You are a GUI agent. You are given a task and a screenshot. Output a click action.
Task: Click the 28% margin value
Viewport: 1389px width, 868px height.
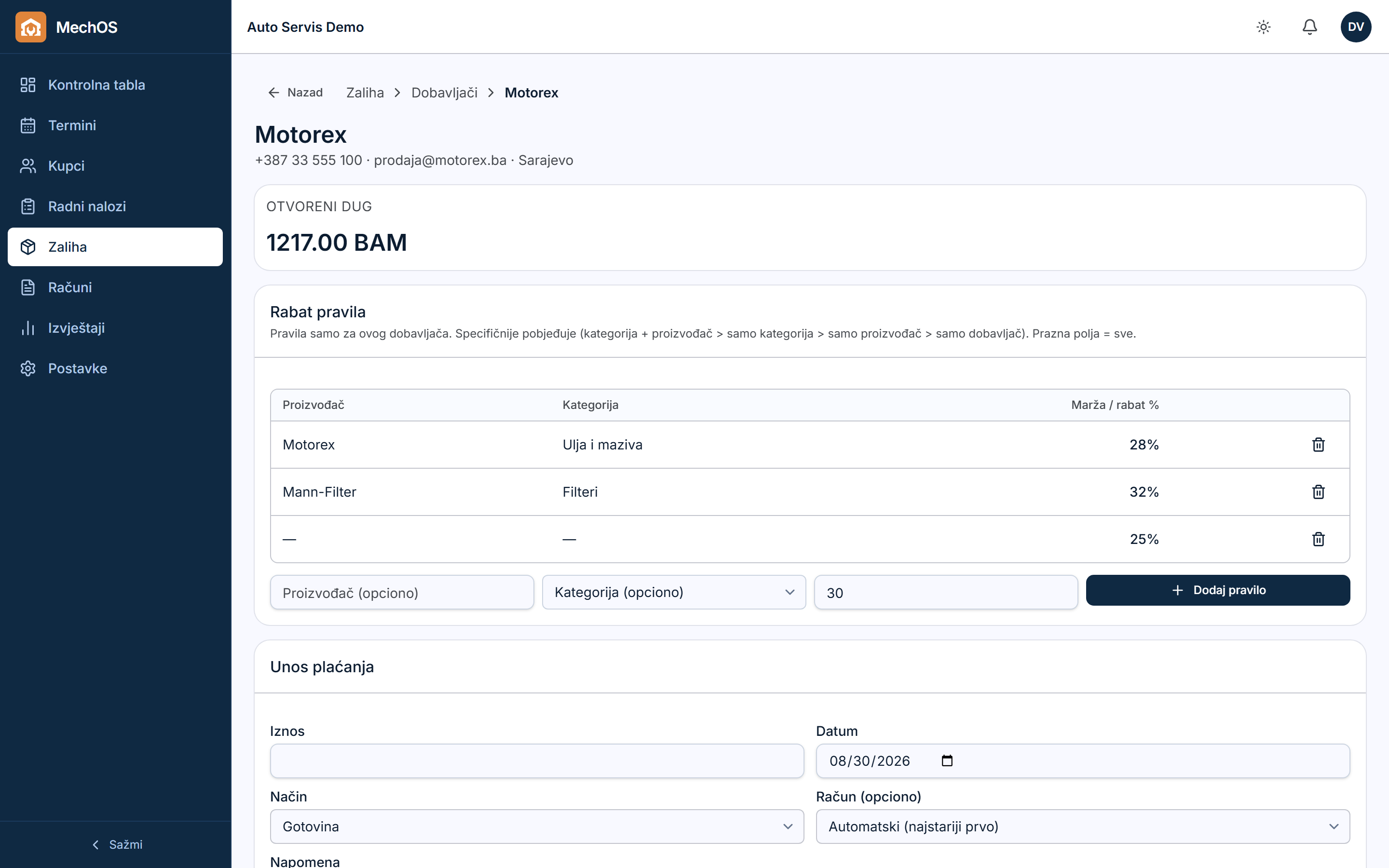pos(1144,445)
